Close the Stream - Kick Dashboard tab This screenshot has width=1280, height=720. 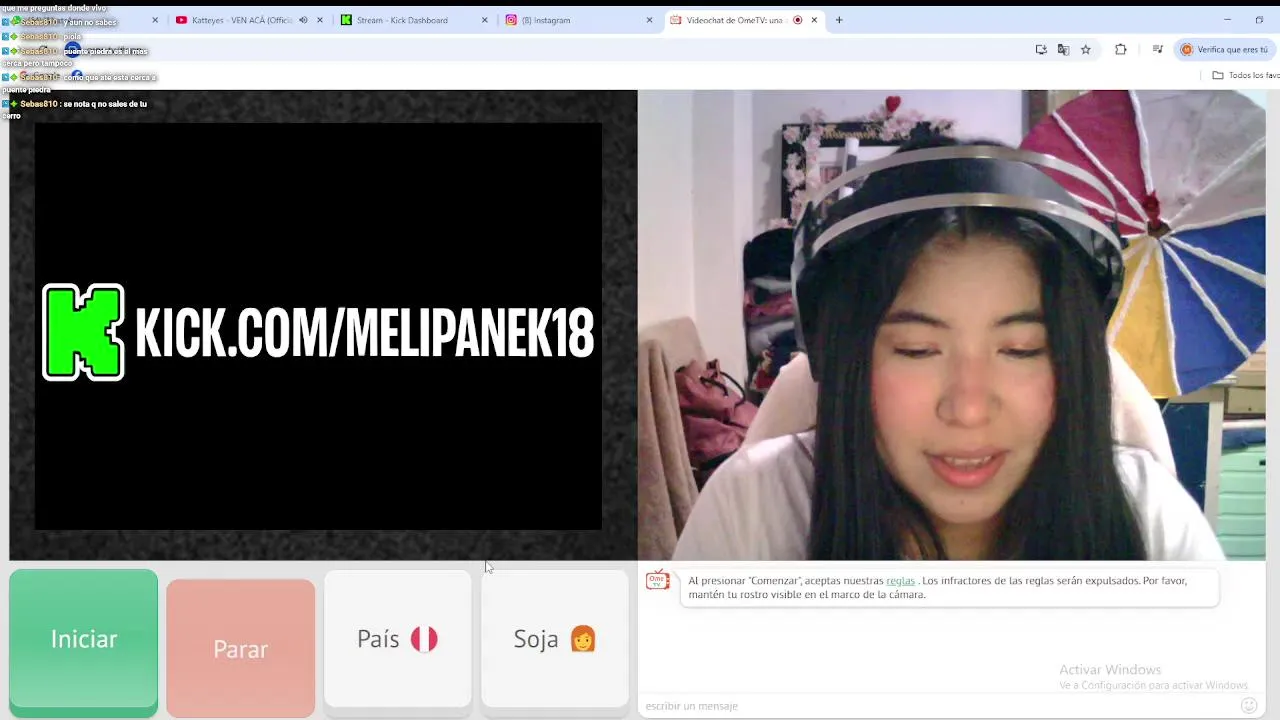[x=485, y=20]
